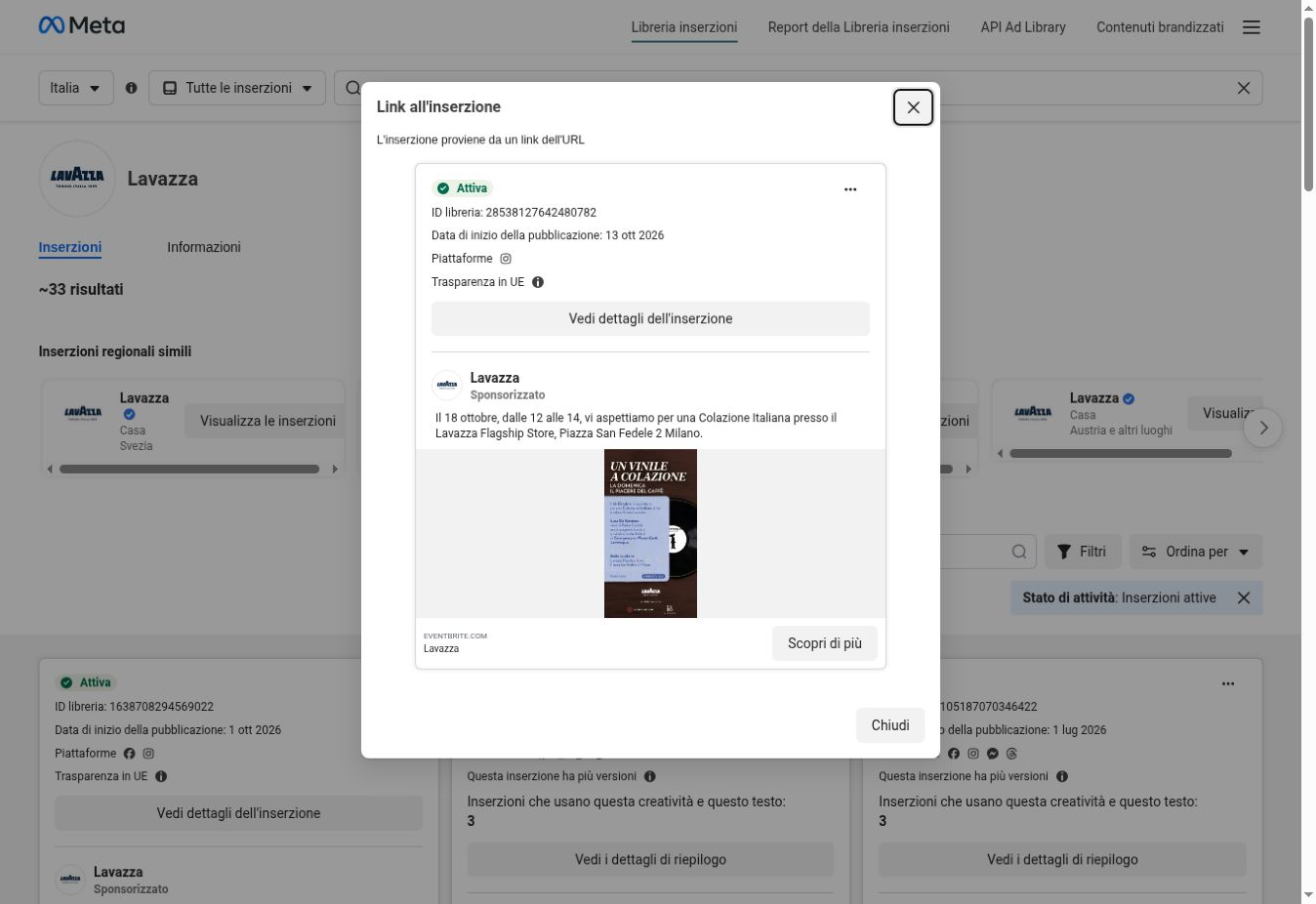Open the hamburger menu in the top bar
The width and height of the screenshot is (1316, 904).
pos(1252,27)
